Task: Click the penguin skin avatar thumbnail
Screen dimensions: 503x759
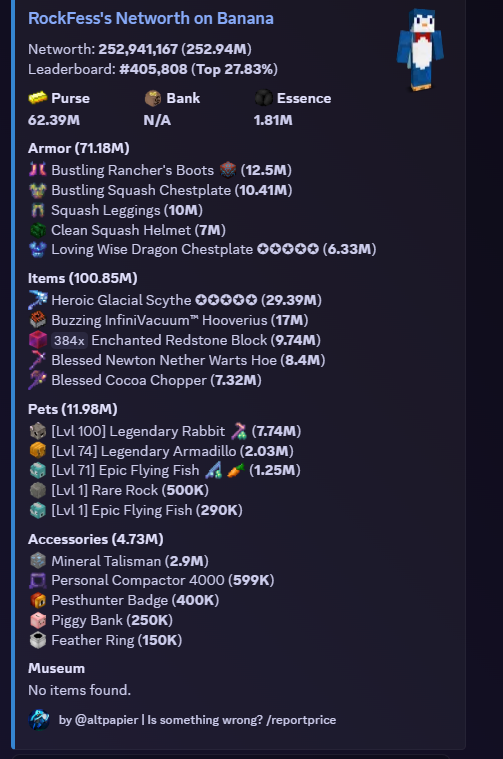Action: pos(420,49)
